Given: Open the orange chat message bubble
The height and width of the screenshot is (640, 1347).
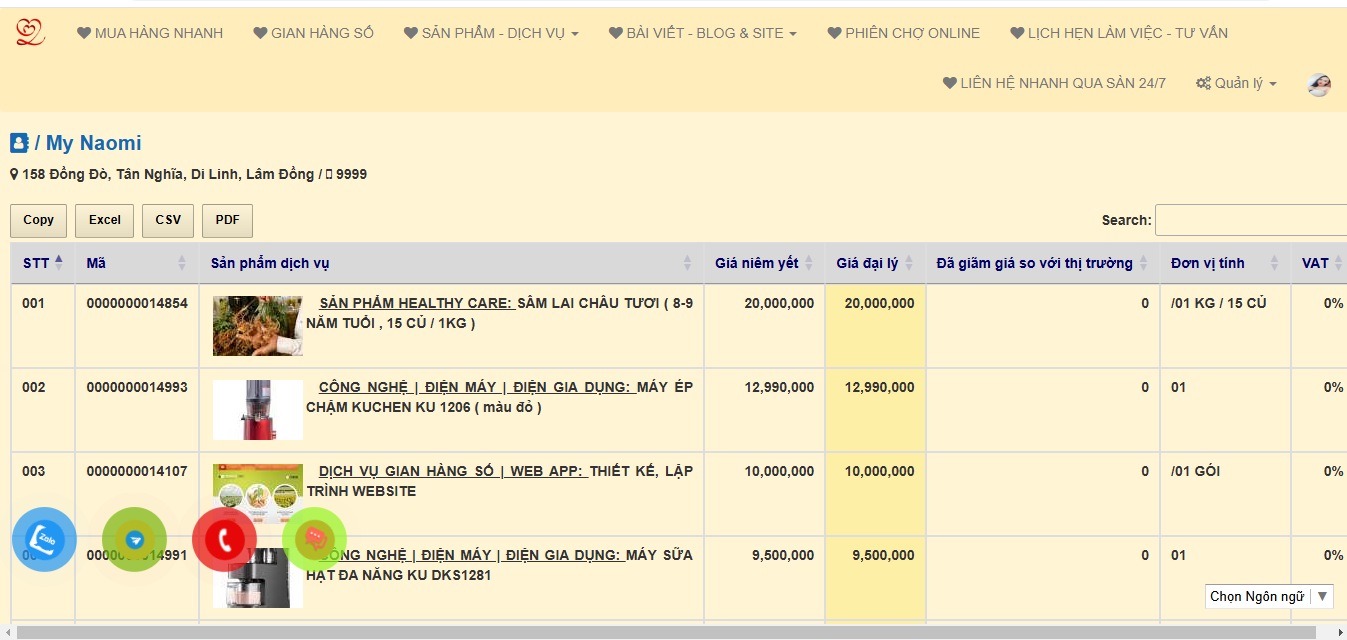Looking at the screenshot, I should pyautogui.click(x=315, y=540).
